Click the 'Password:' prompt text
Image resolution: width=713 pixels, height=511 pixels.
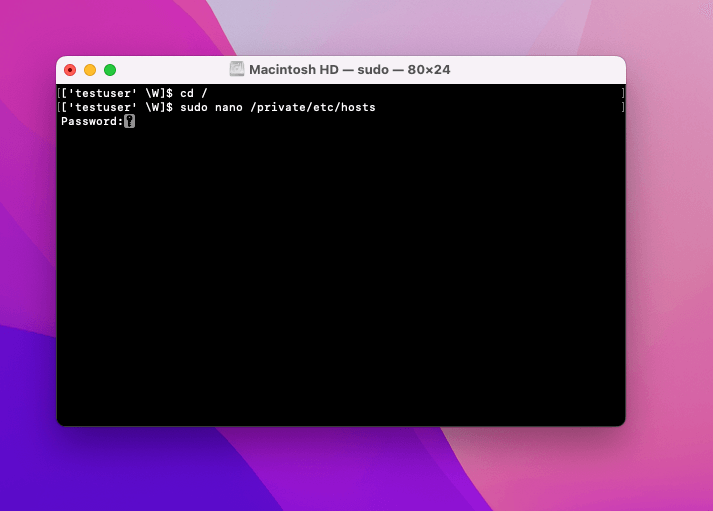(x=91, y=121)
